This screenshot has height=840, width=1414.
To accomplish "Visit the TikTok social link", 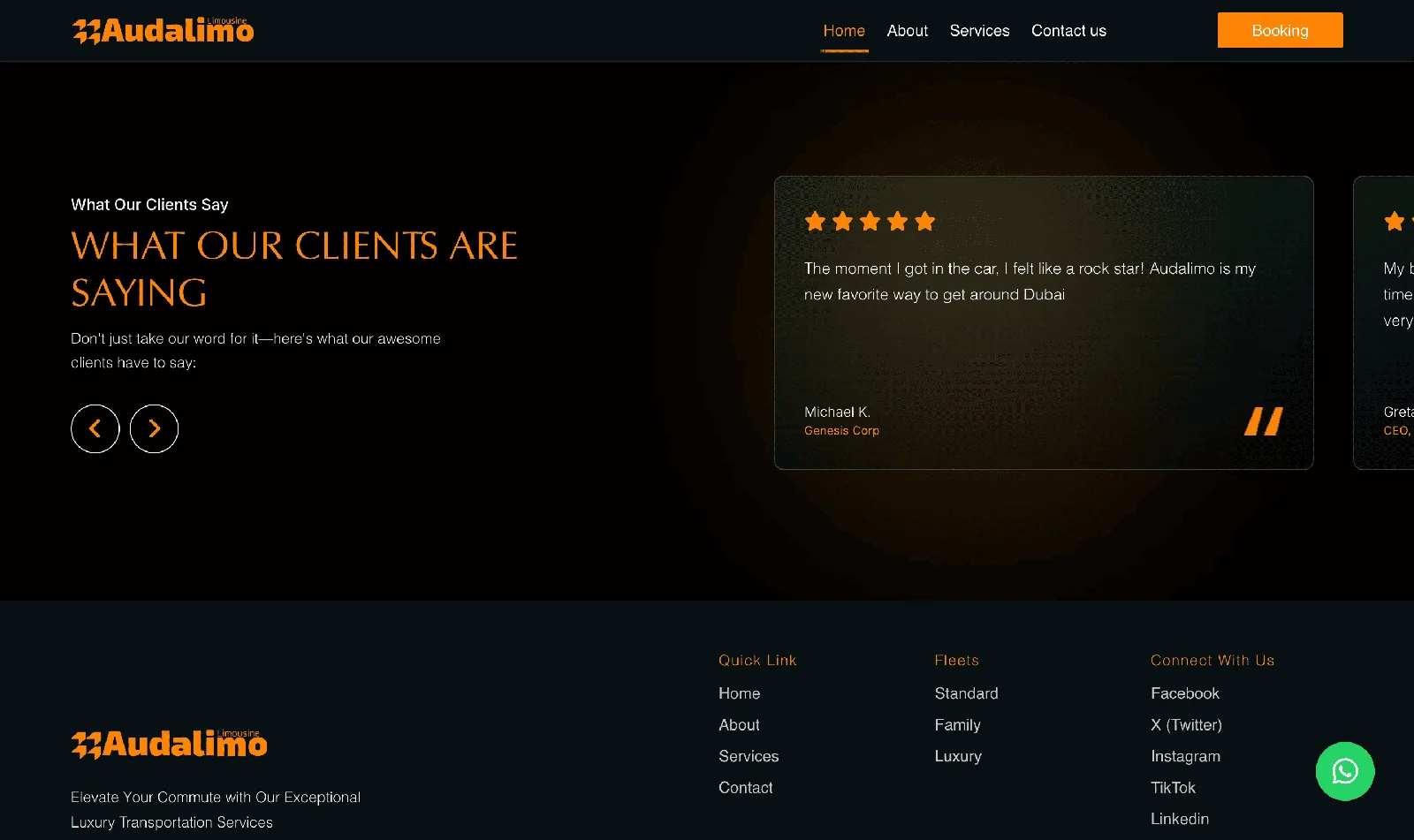I will 1173,788.
